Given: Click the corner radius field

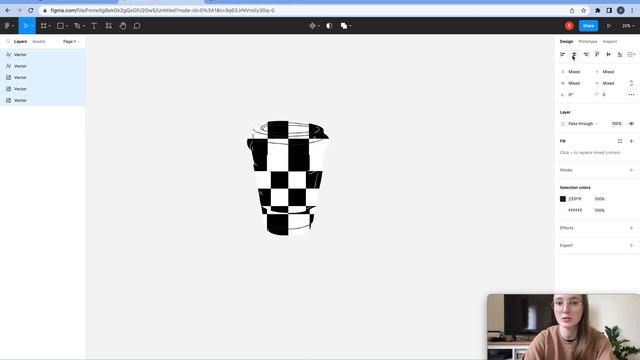Looking at the screenshot, I should (x=605, y=94).
